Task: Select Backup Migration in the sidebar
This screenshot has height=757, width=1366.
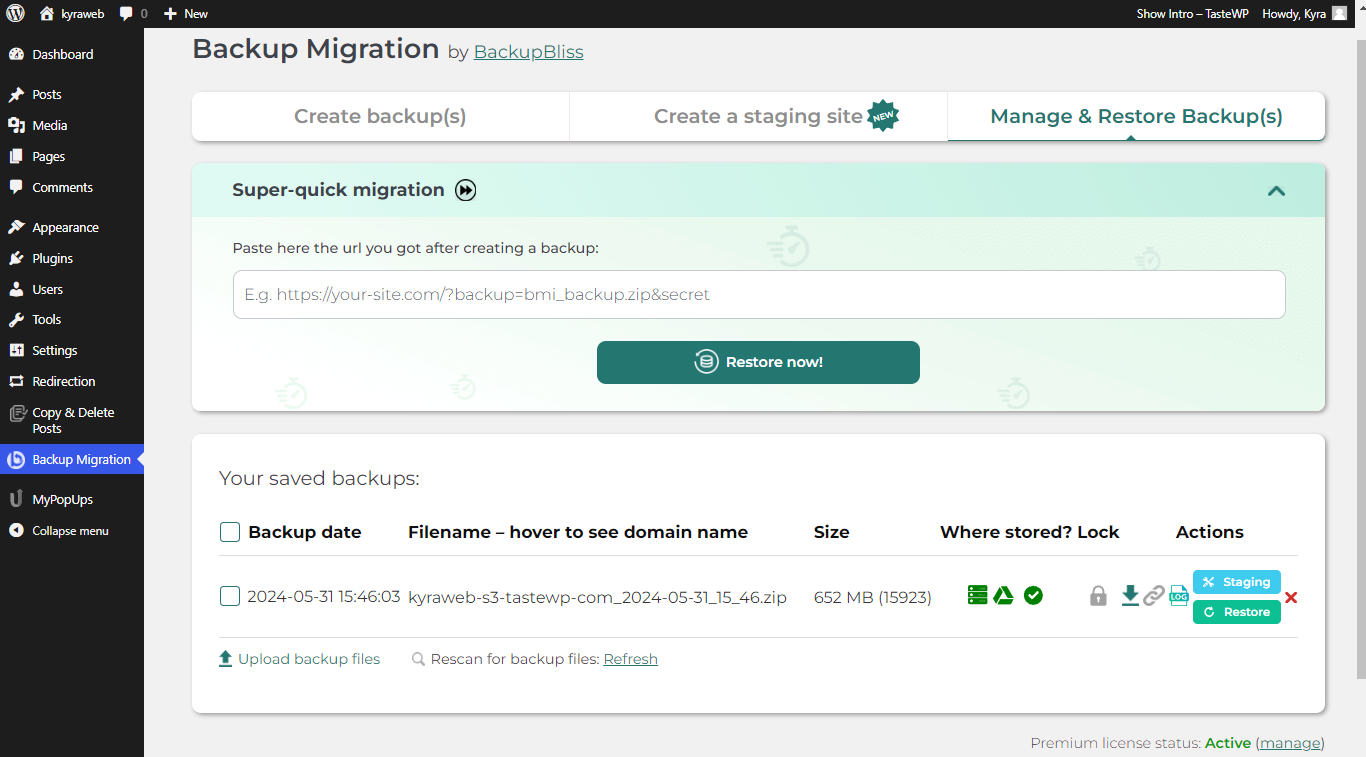Action: 72,459
